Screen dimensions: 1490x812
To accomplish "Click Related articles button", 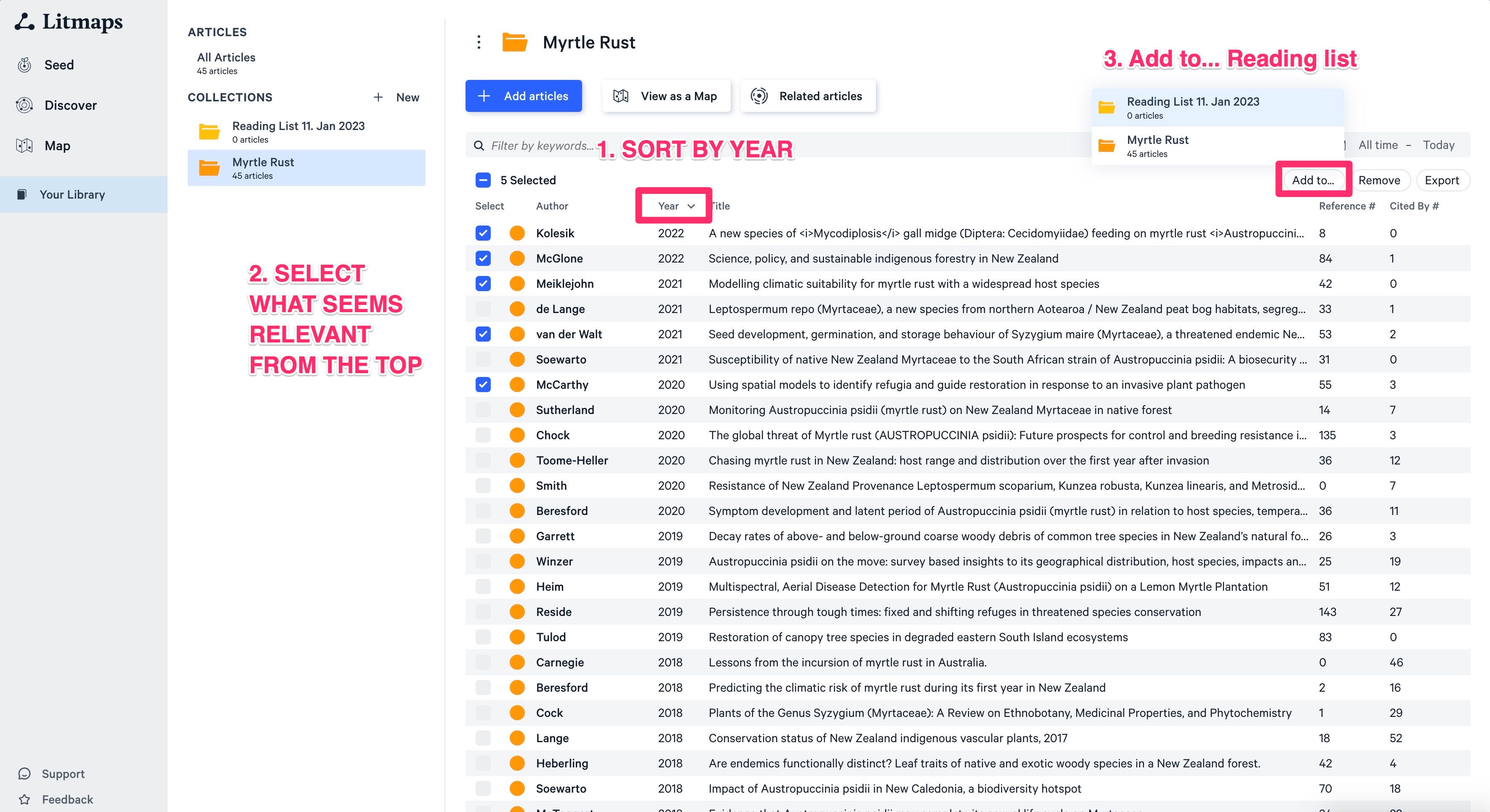I will point(808,96).
